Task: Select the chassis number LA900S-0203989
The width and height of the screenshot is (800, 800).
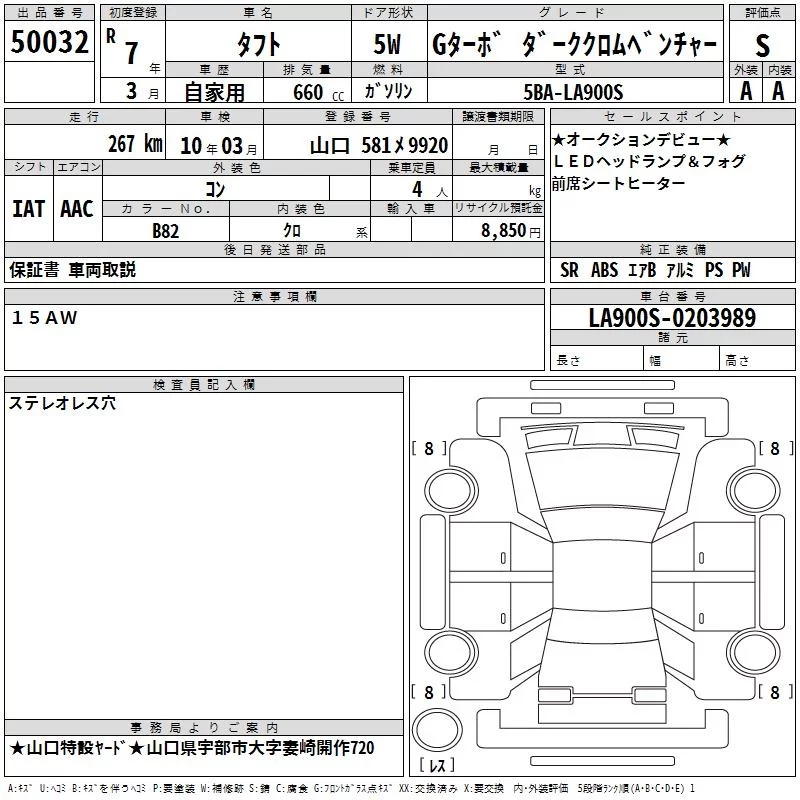Action: tap(671, 319)
